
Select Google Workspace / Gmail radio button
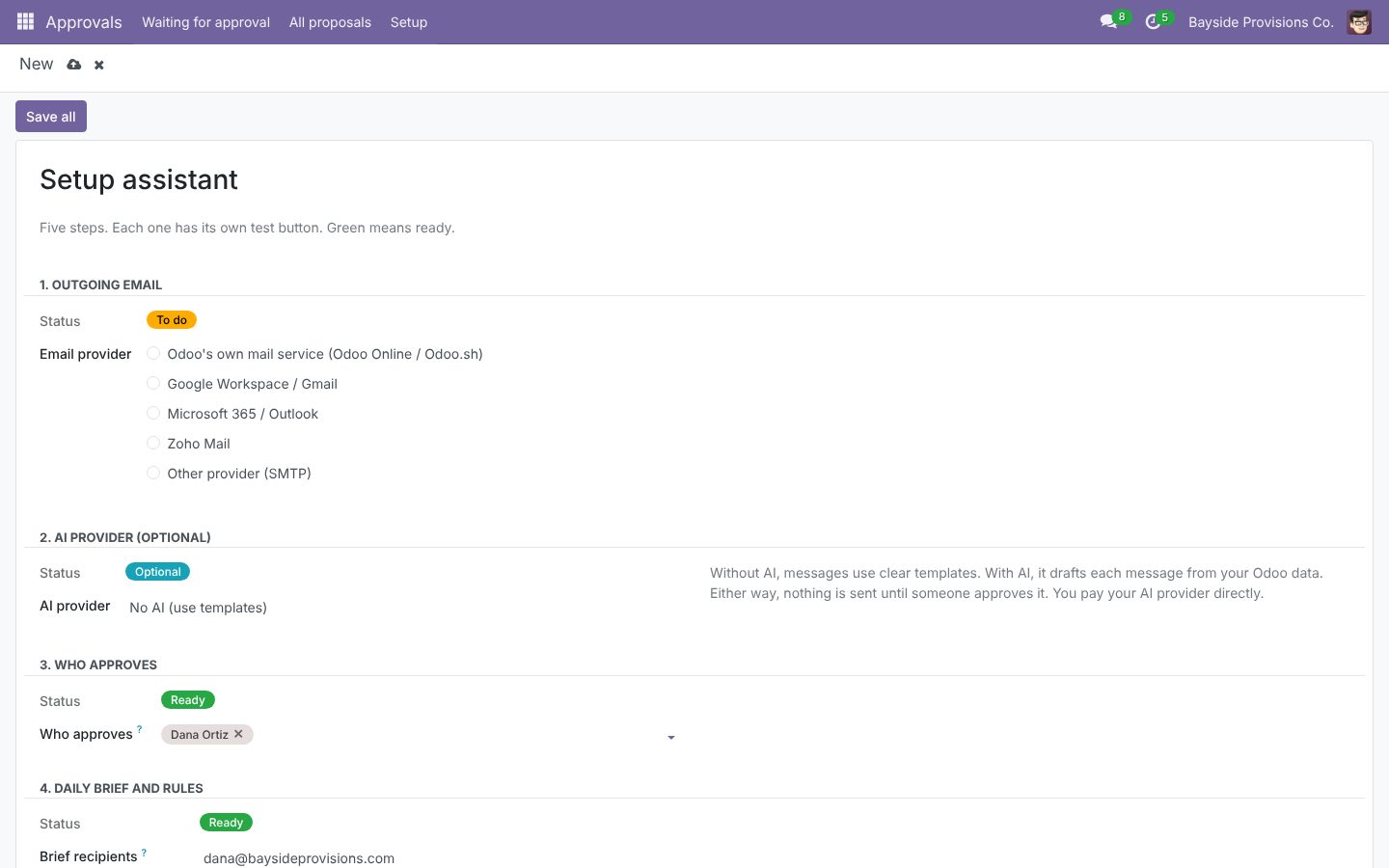click(153, 383)
